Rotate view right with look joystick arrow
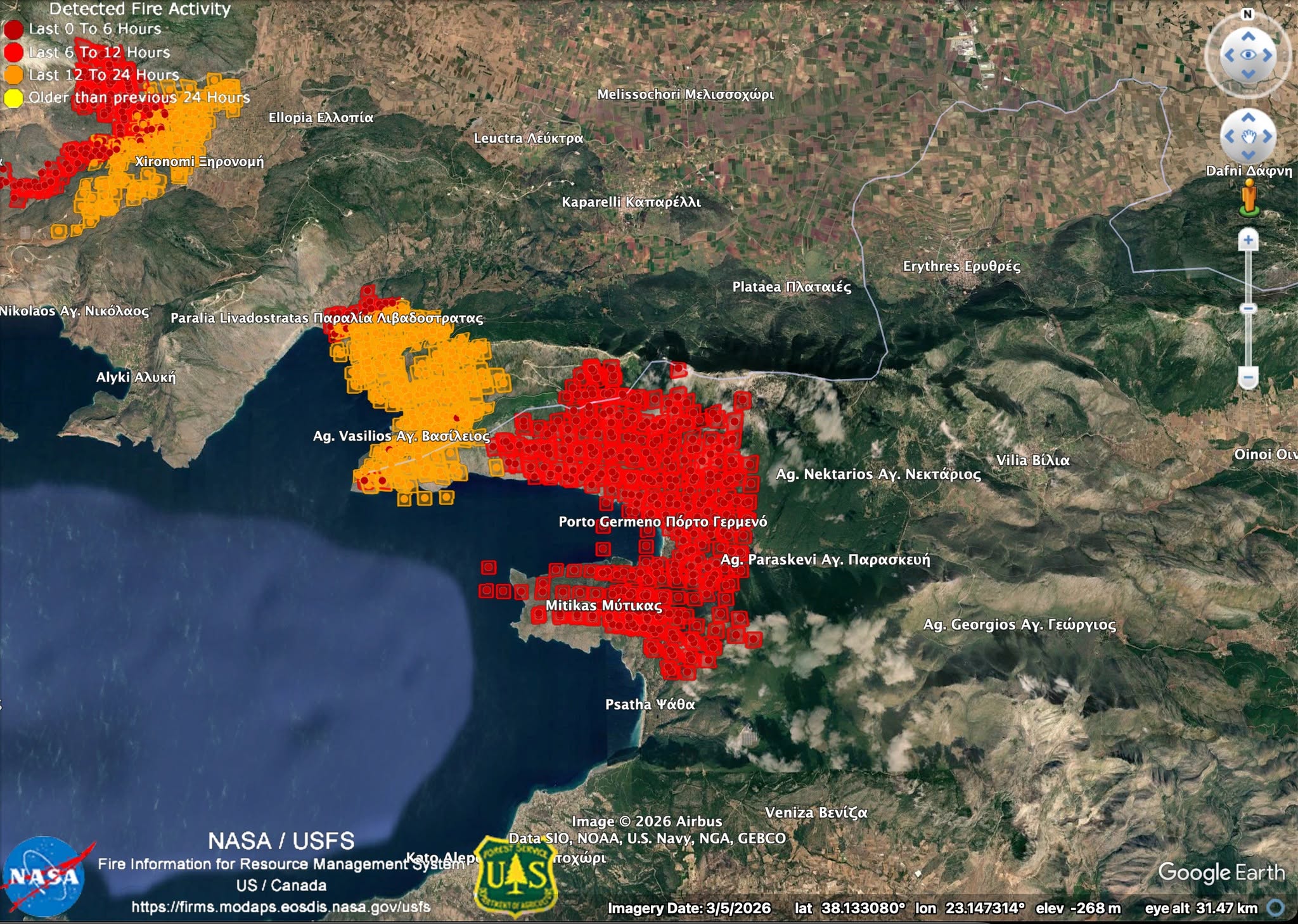This screenshot has height=924, width=1298. [x=1268, y=55]
